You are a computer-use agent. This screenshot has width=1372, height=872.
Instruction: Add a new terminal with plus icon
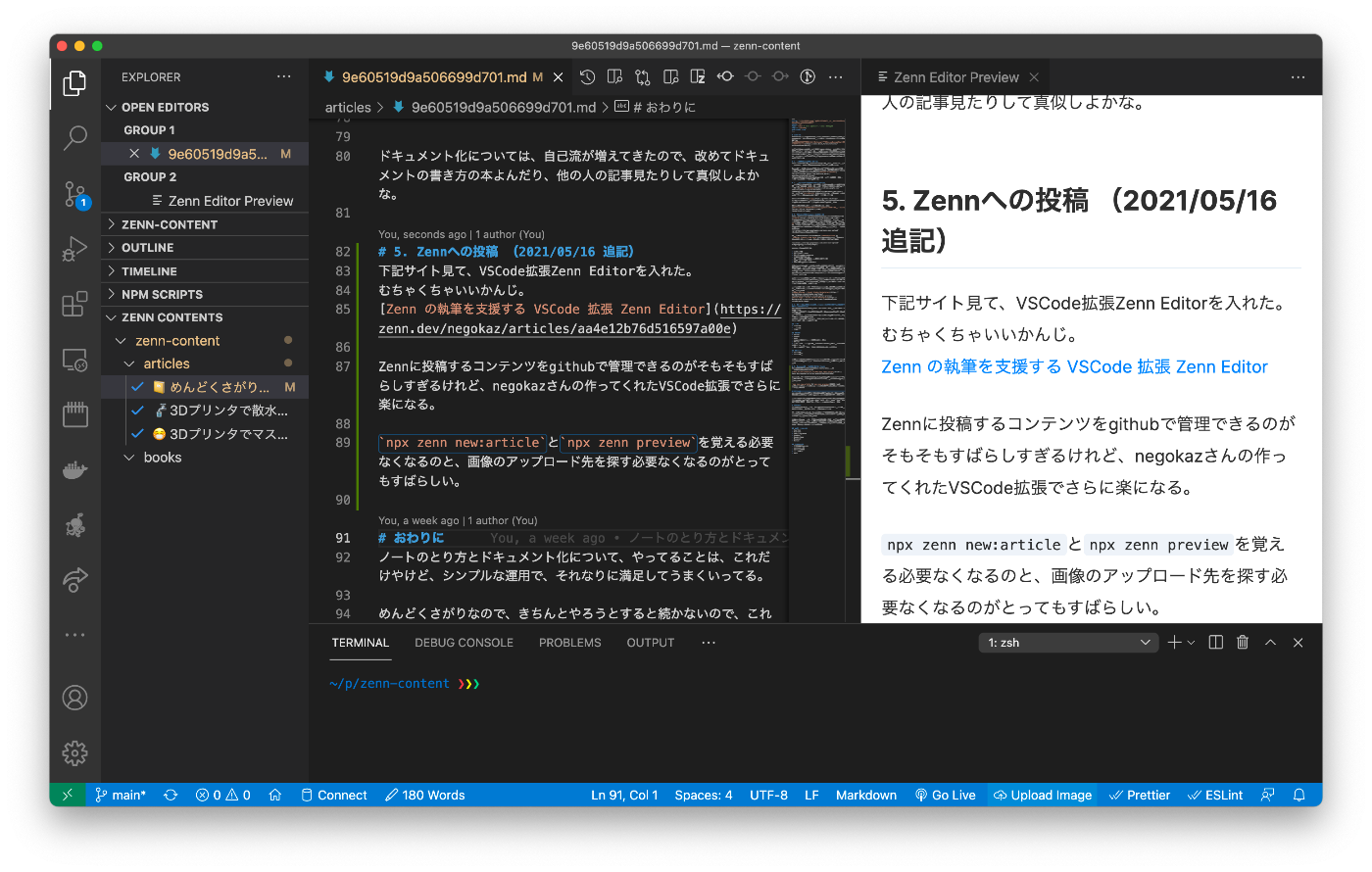[1174, 642]
